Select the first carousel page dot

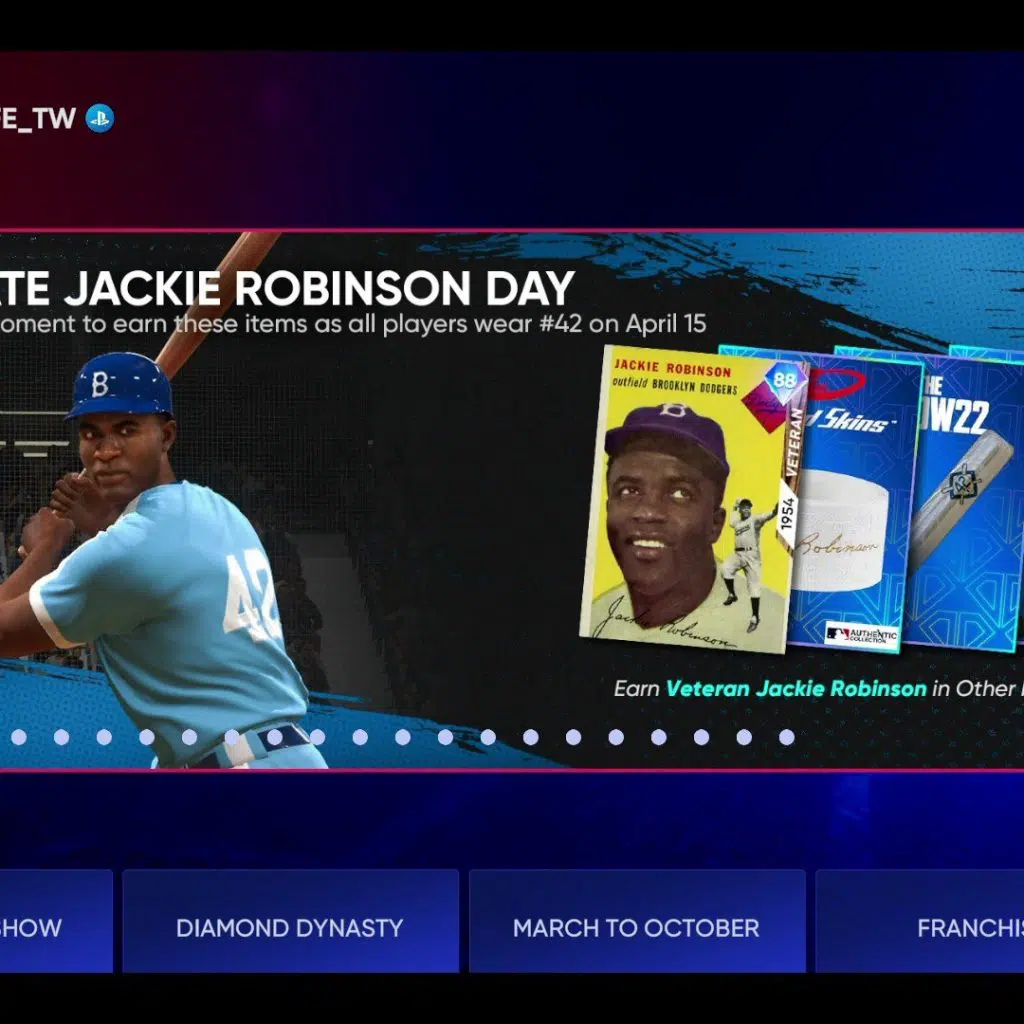pyautogui.click(x=18, y=737)
